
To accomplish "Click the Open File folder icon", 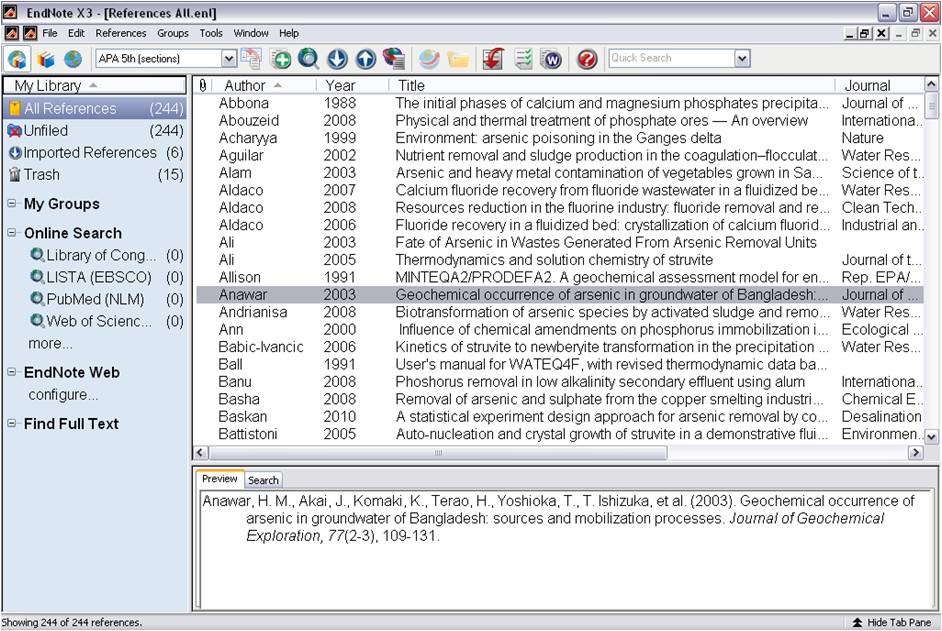I will pos(458,59).
